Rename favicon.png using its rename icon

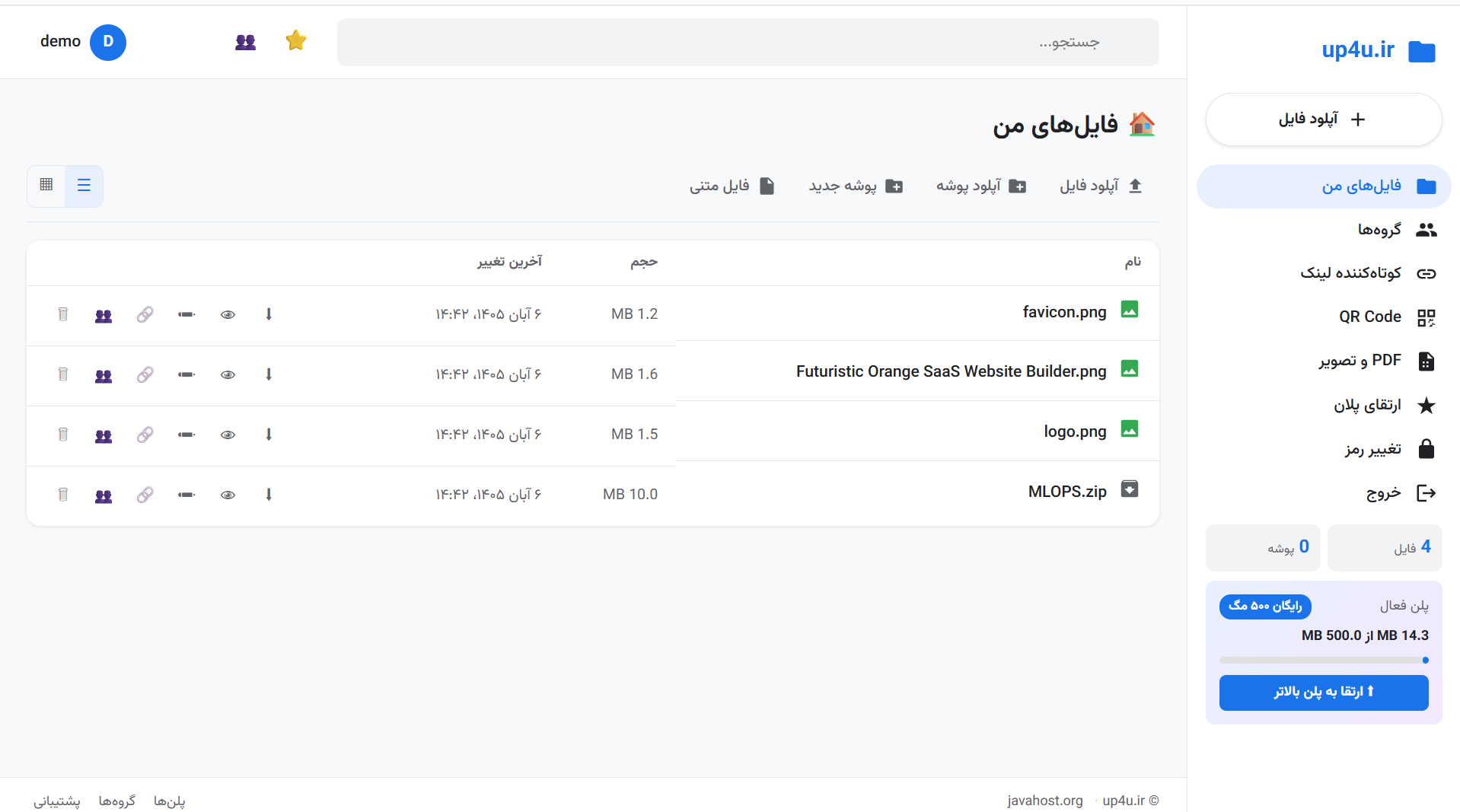[186, 314]
